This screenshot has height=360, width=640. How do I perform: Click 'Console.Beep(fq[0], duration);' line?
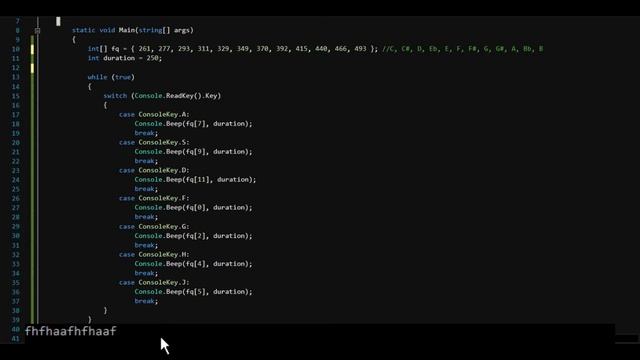tap(193, 207)
